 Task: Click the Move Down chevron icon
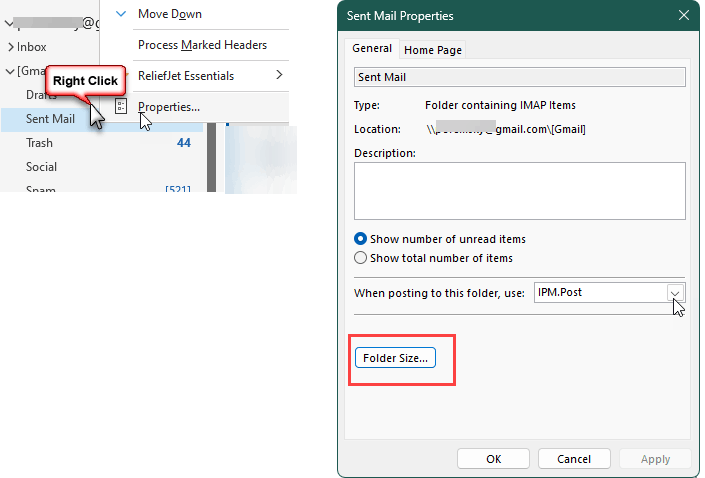coord(120,14)
